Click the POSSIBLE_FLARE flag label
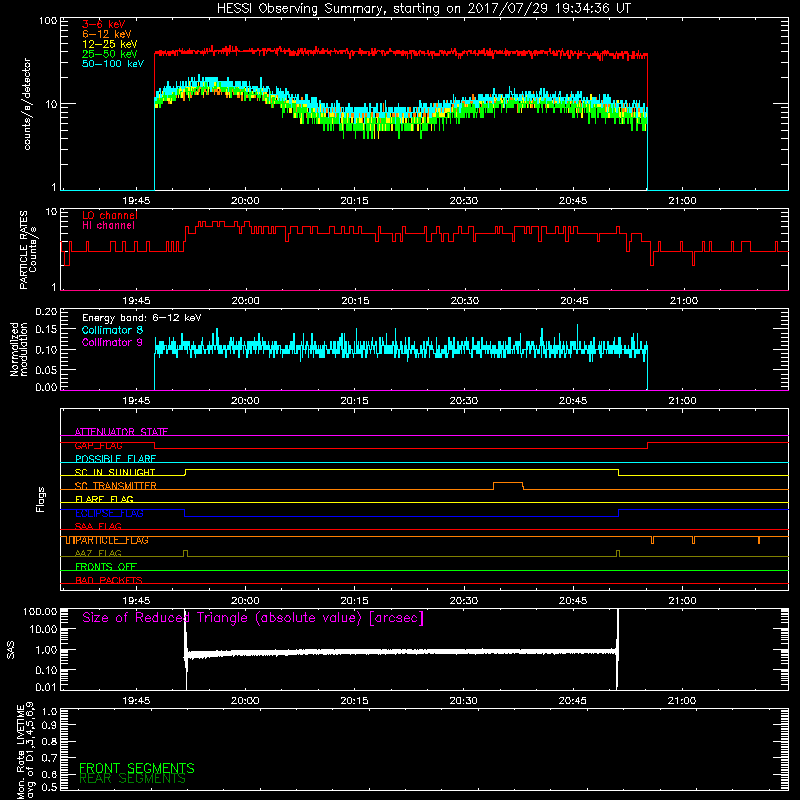Screen dimensions: 800x800 tap(115, 459)
